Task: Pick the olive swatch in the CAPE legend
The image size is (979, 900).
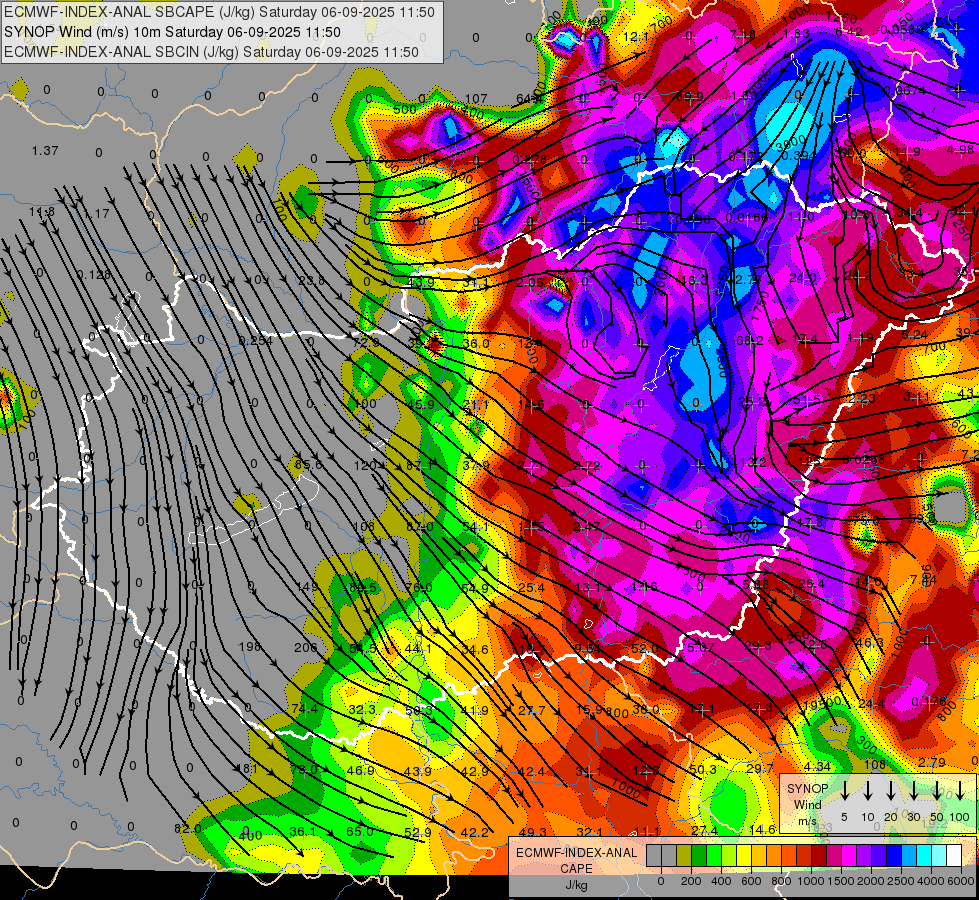Action: 684,856
